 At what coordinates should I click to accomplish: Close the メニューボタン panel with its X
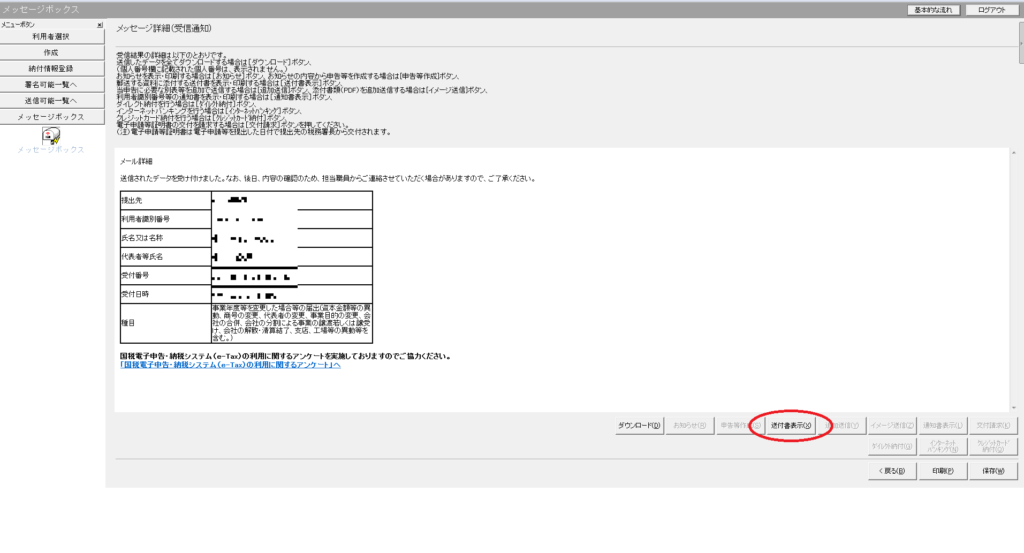[x=99, y=24]
